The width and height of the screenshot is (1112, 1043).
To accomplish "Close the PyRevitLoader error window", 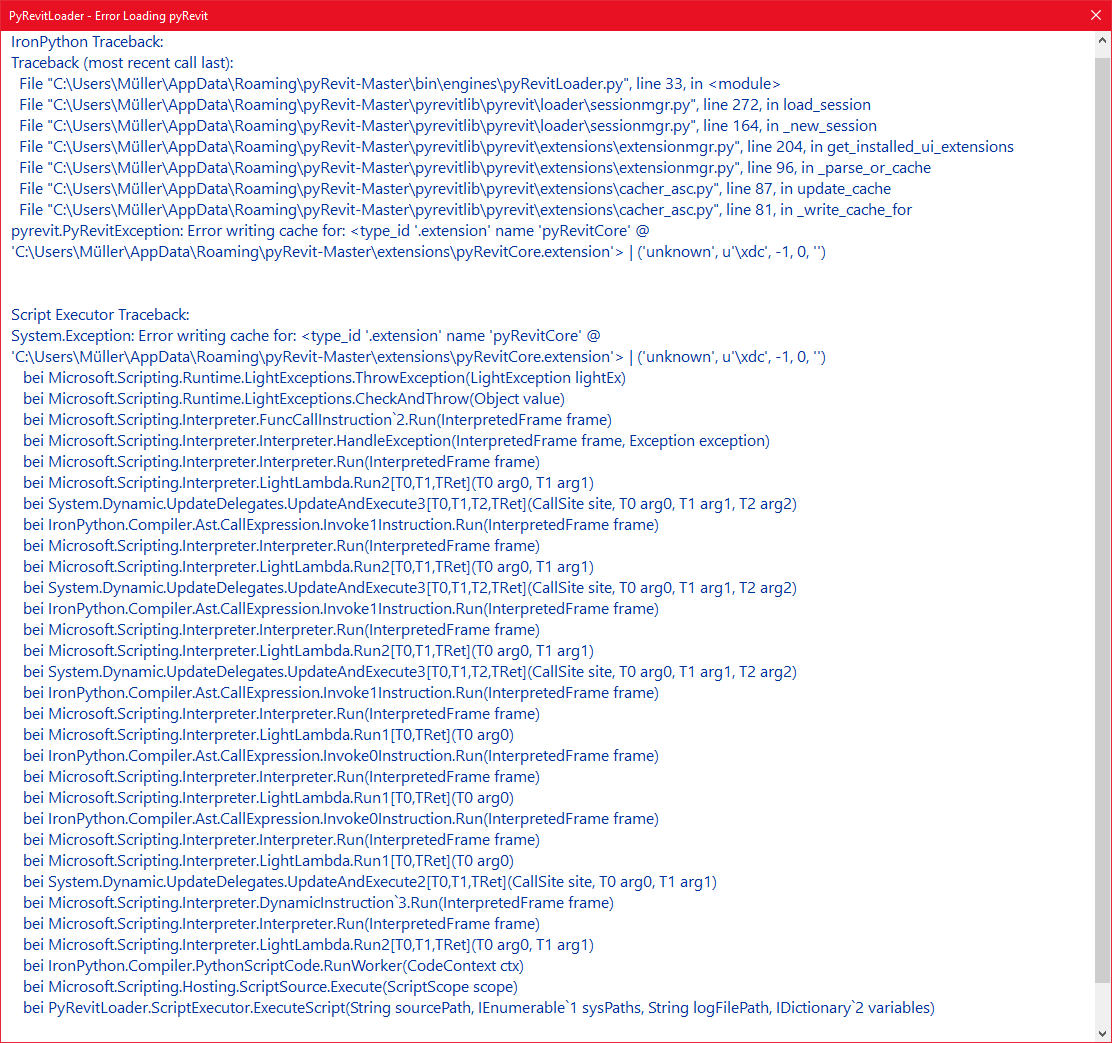I will point(1095,15).
